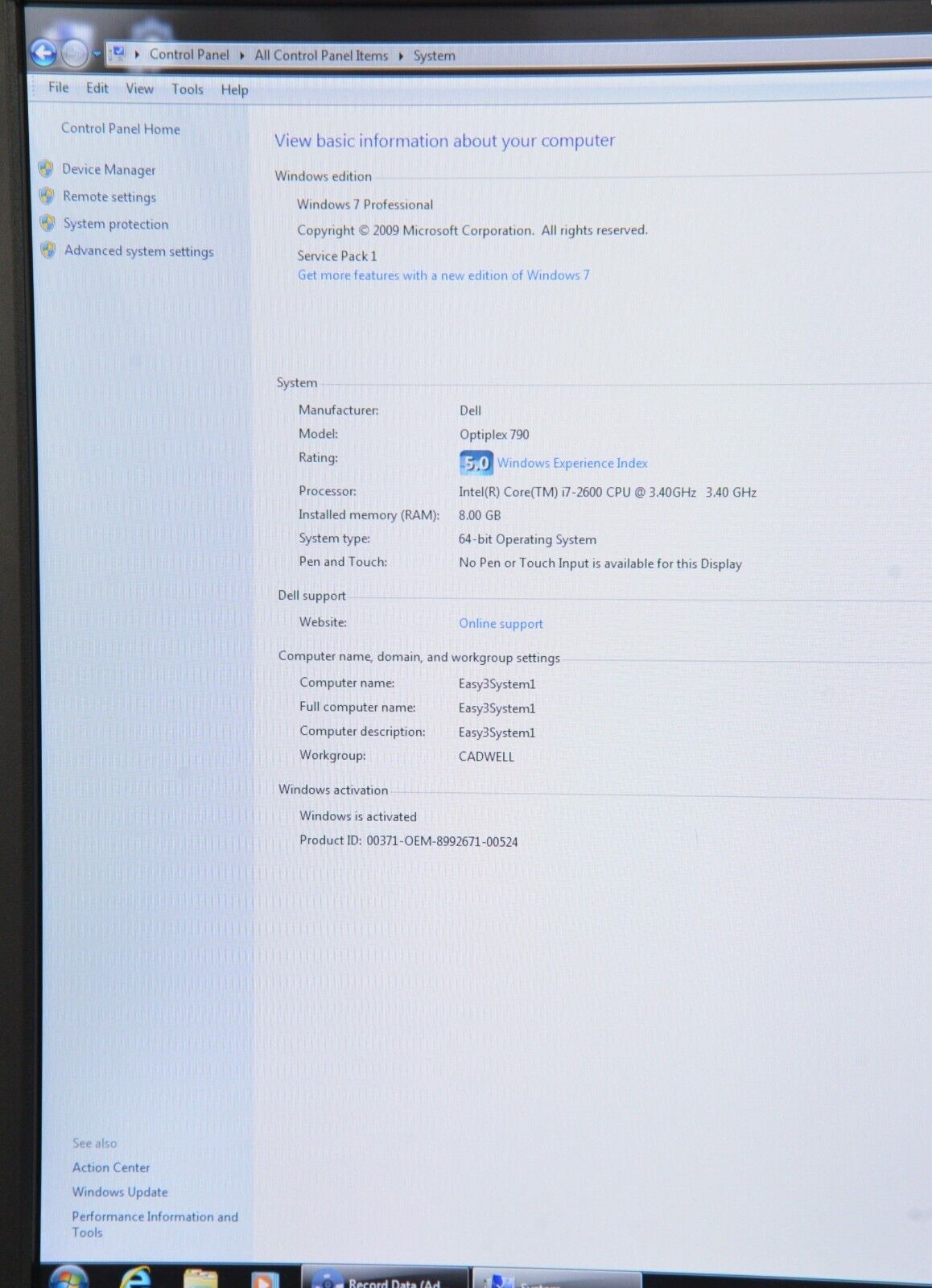
Task: Click the Windows Start orb
Action: [69, 1277]
